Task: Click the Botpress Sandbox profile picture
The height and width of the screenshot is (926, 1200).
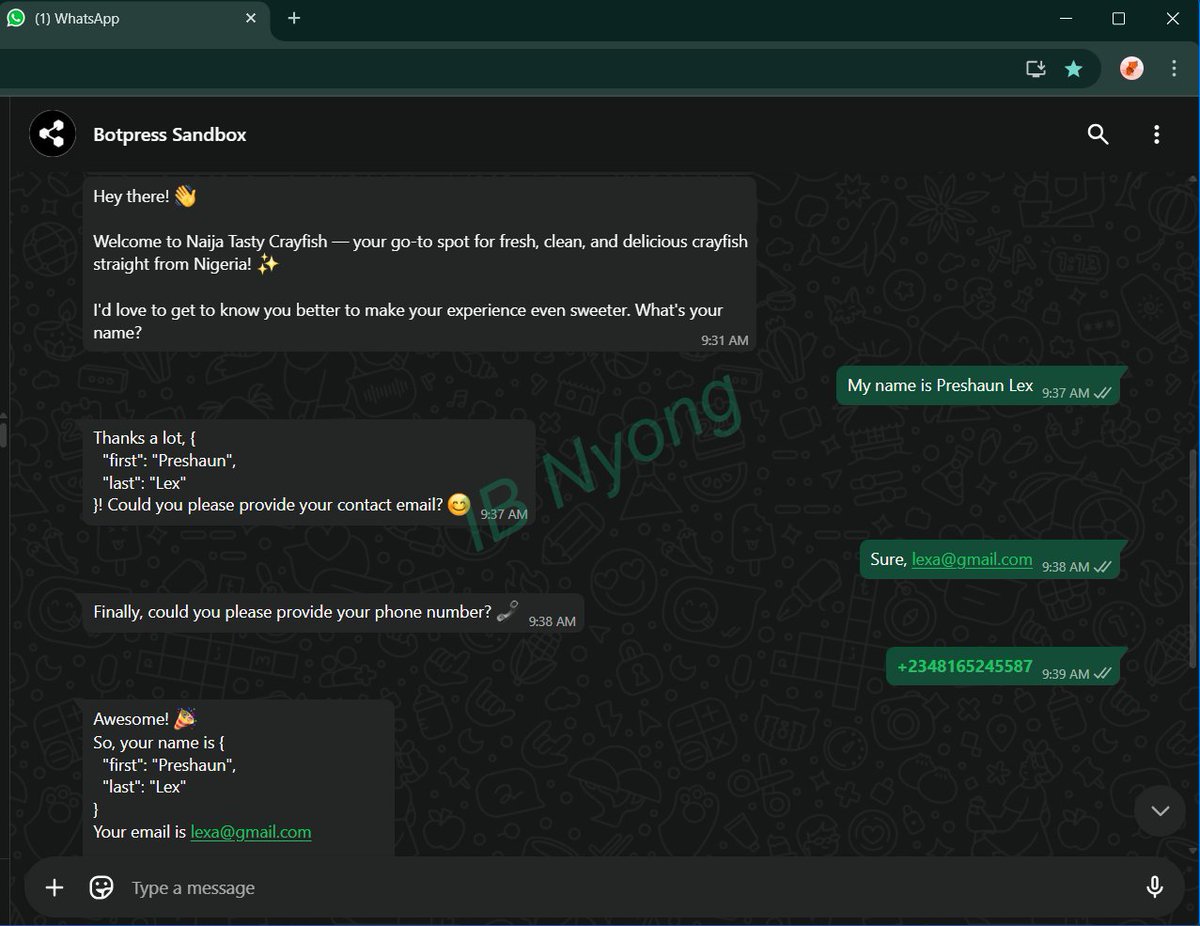Action: point(52,133)
